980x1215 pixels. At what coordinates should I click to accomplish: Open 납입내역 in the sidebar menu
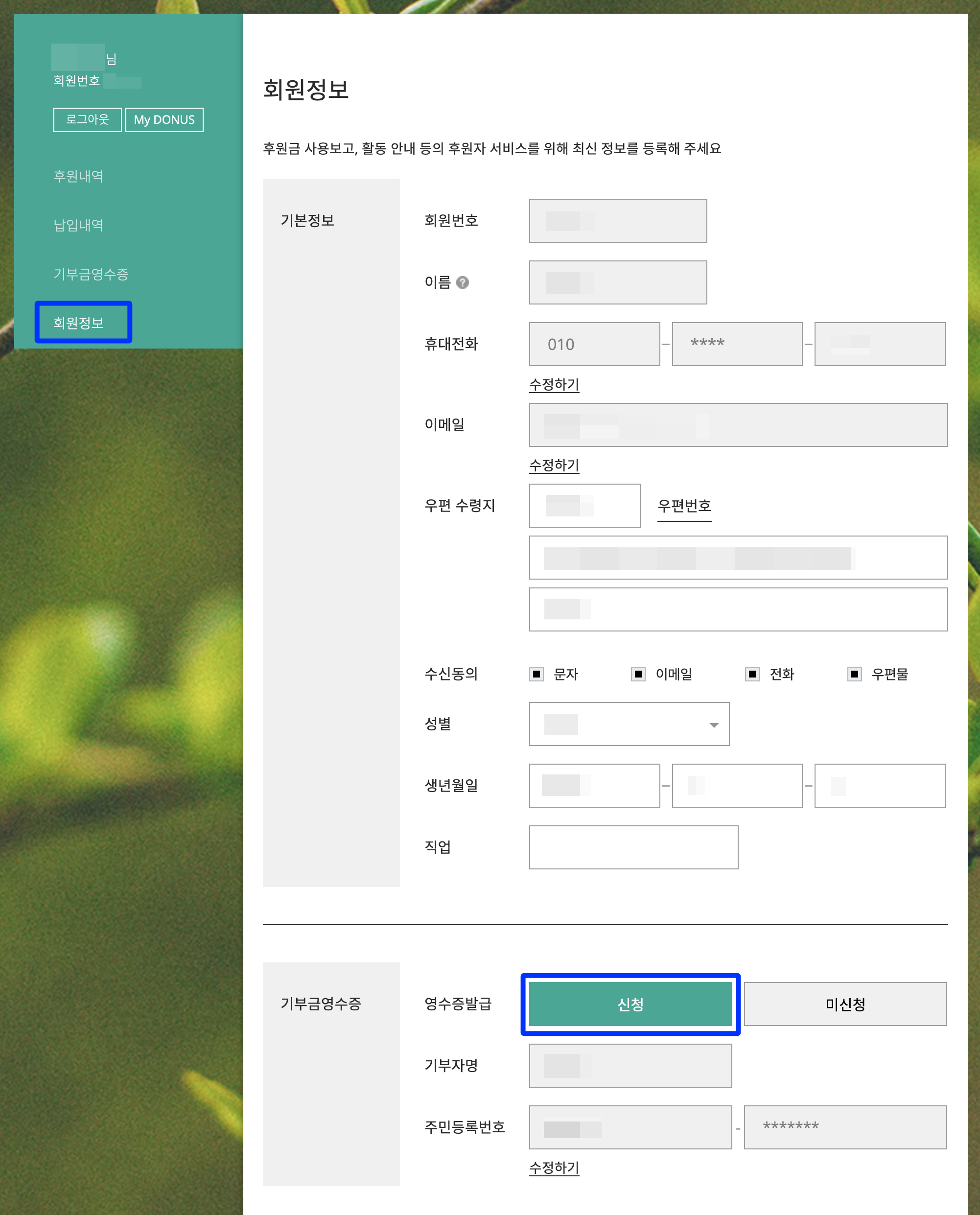[78, 225]
